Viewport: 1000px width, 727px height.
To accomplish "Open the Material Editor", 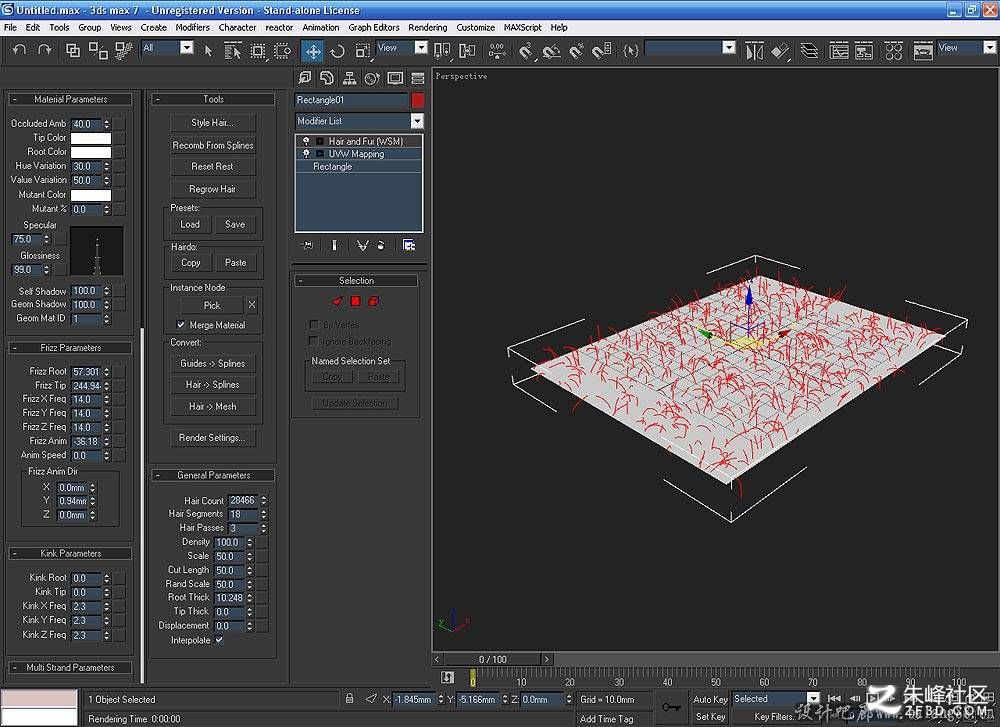I will [893, 51].
